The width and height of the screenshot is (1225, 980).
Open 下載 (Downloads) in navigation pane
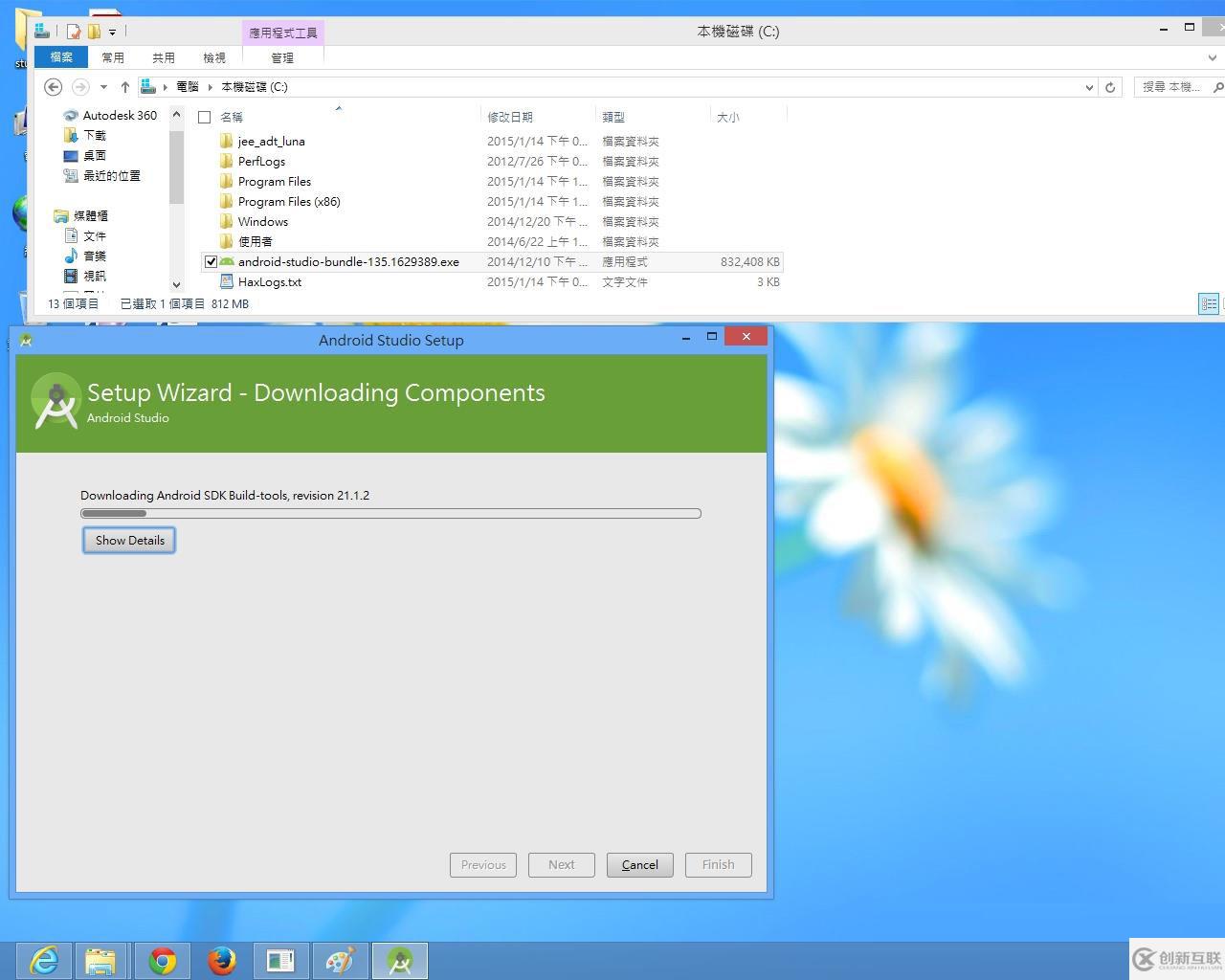pos(95,135)
